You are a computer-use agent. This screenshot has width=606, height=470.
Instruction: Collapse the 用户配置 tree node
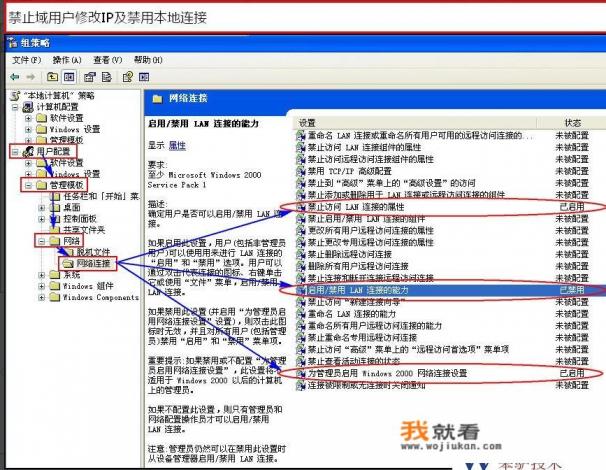coord(15,152)
